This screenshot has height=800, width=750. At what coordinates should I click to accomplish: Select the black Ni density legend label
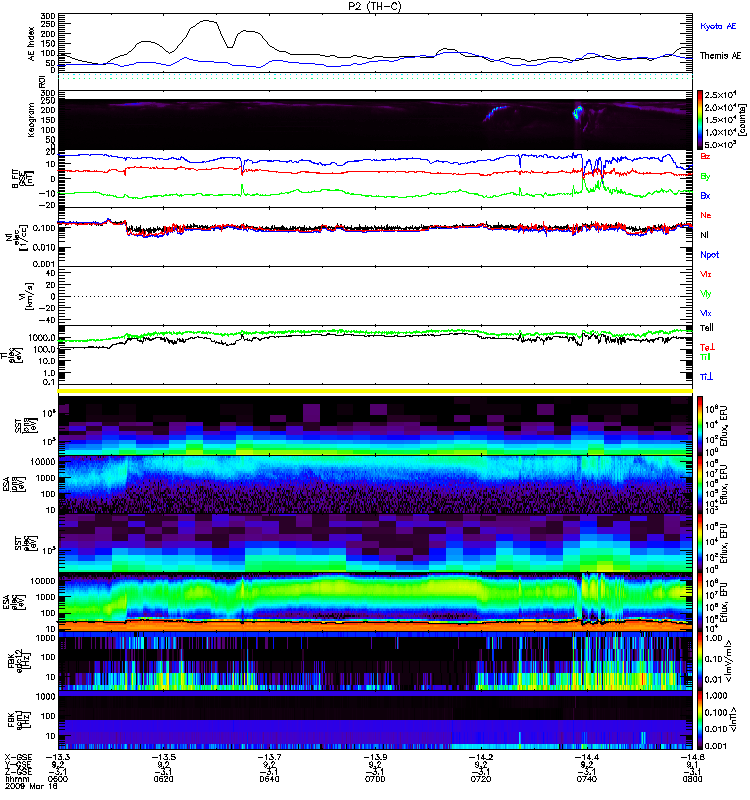coord(704,235)
